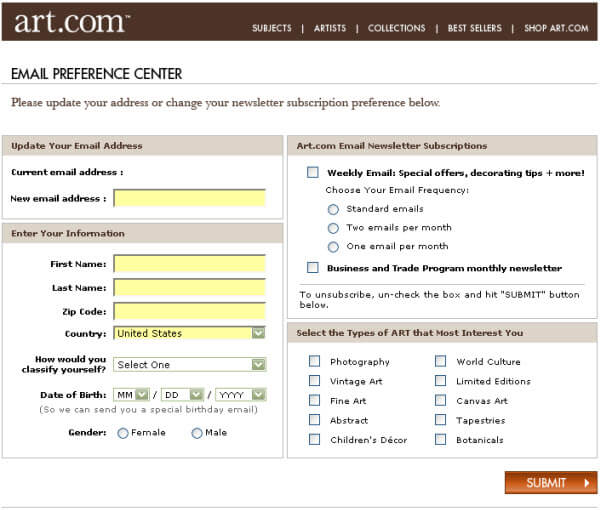Screen dimensions: 600x510
Task: Tick the Tapestries checkbox
Action: point(440,420)
